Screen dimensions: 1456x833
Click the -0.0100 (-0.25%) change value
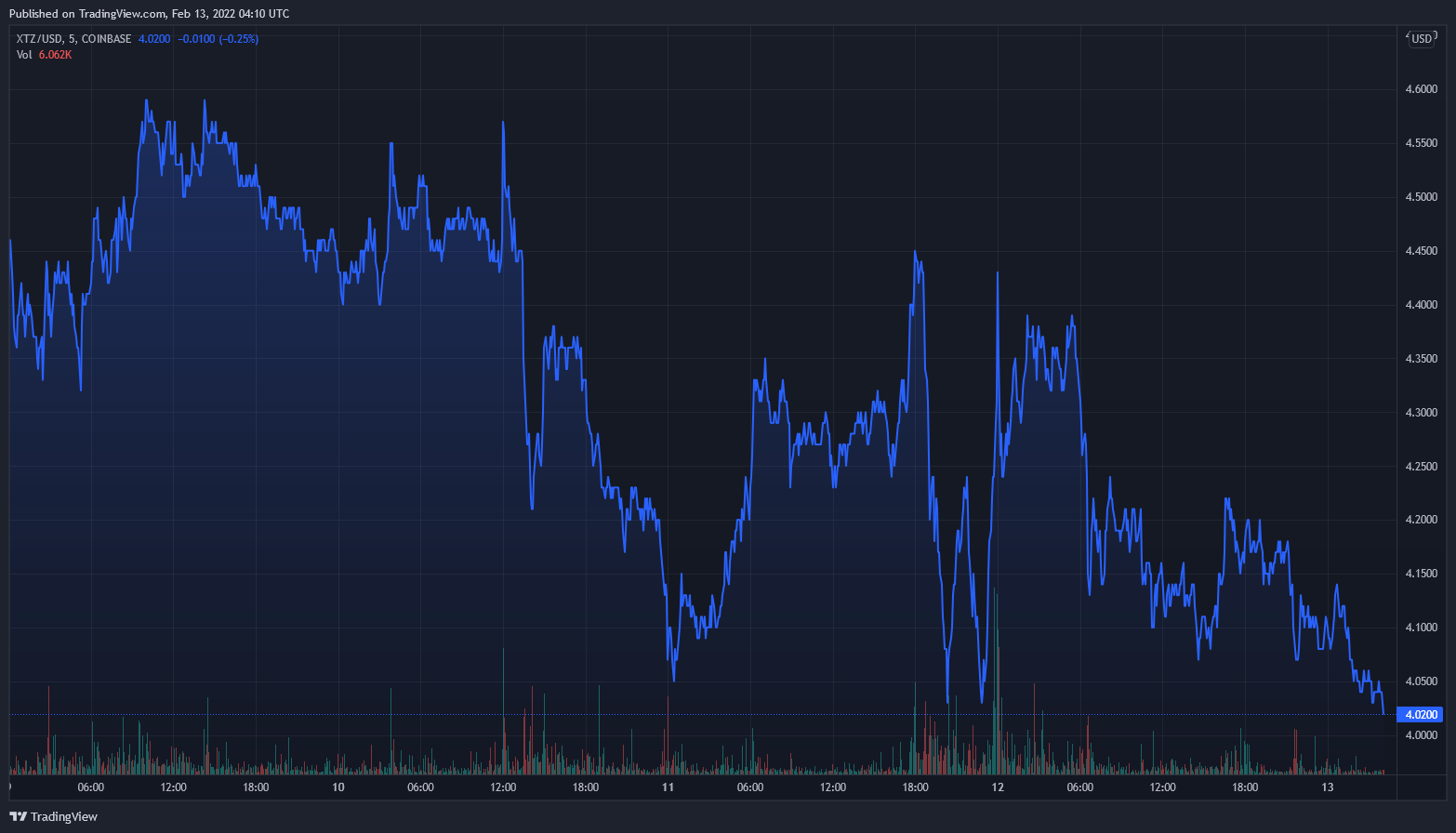[218, 39]
